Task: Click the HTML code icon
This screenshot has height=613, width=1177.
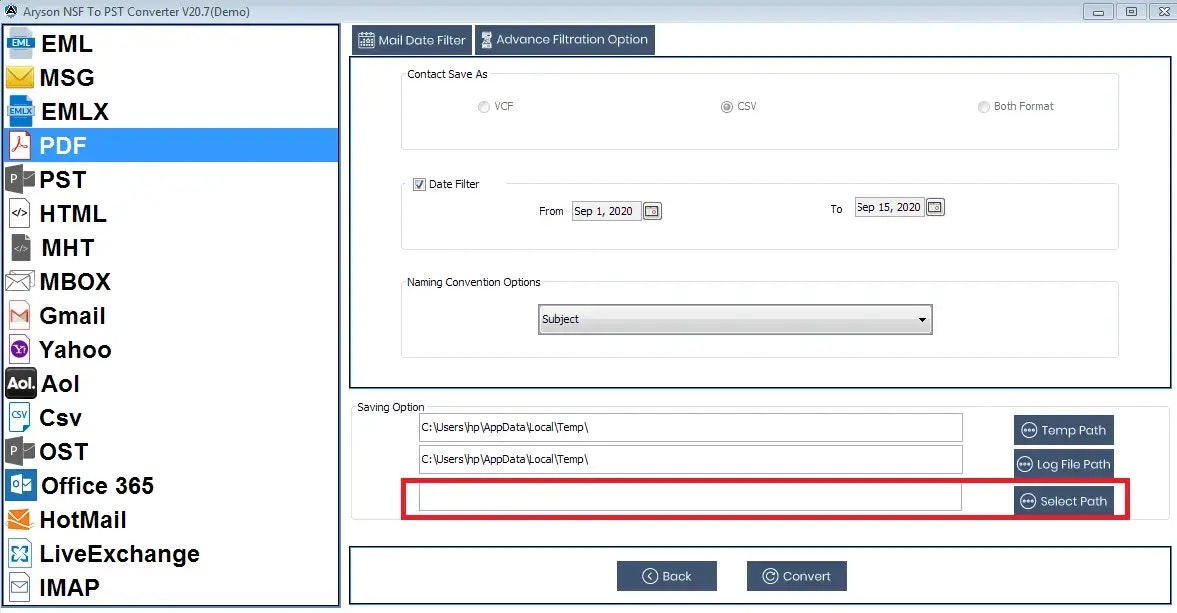Action: click(x=20, y=213)
